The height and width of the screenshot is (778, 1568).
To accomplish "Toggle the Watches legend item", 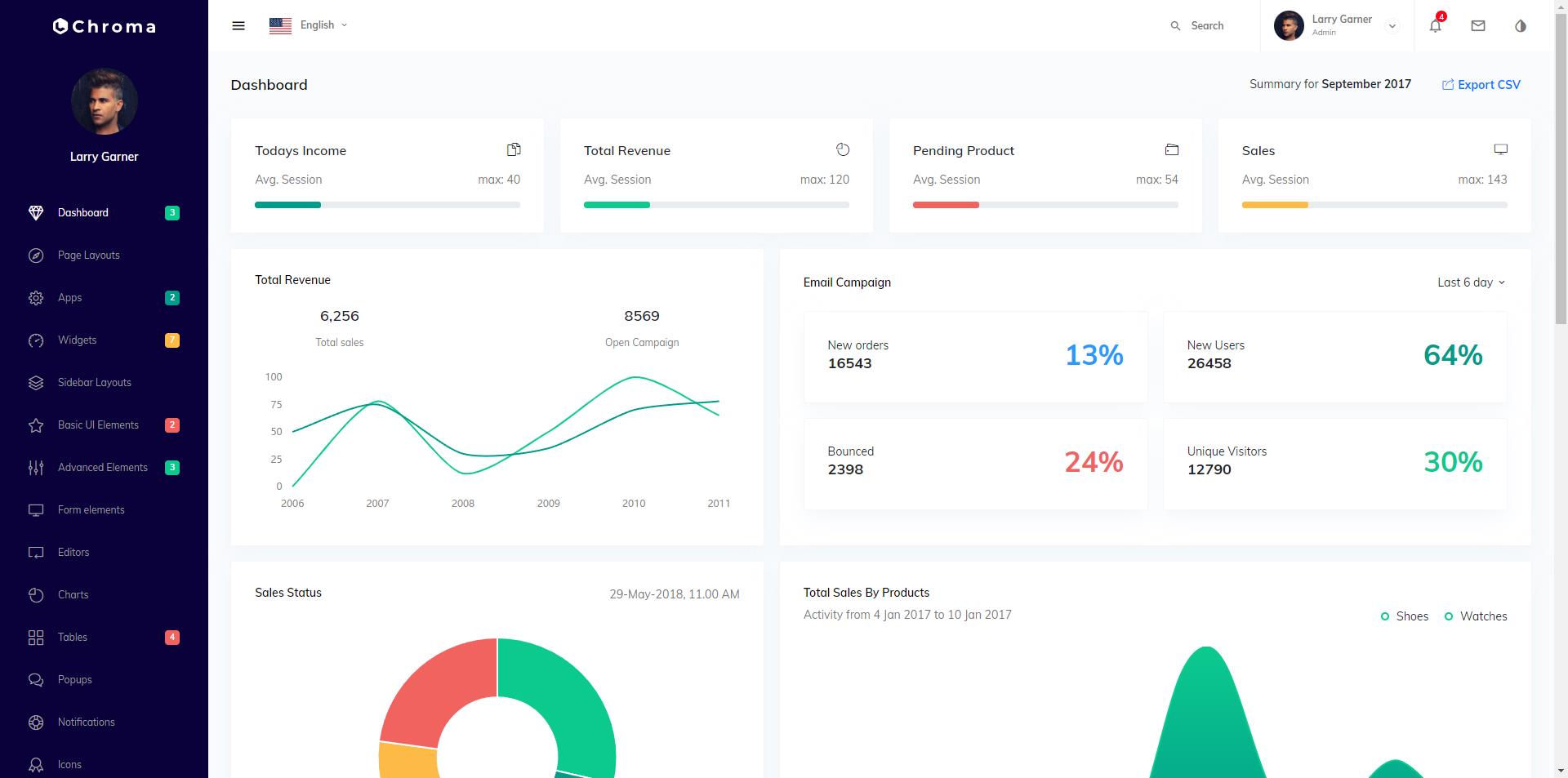I will point(1476,616).
